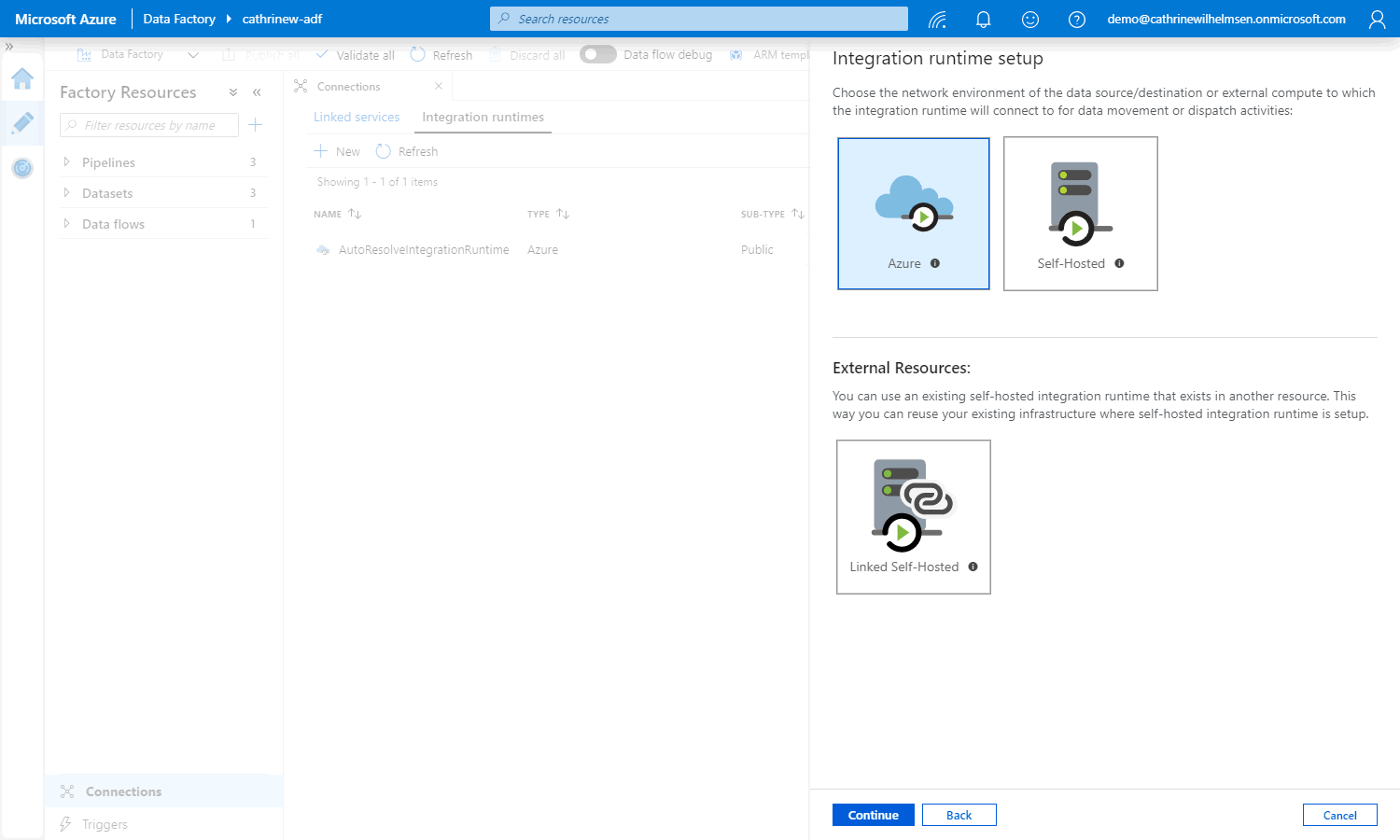Switch to the Linked services tab
The height and width of the screenshot is (840, 1400).
pyautogui.click(x=356, y=117)
